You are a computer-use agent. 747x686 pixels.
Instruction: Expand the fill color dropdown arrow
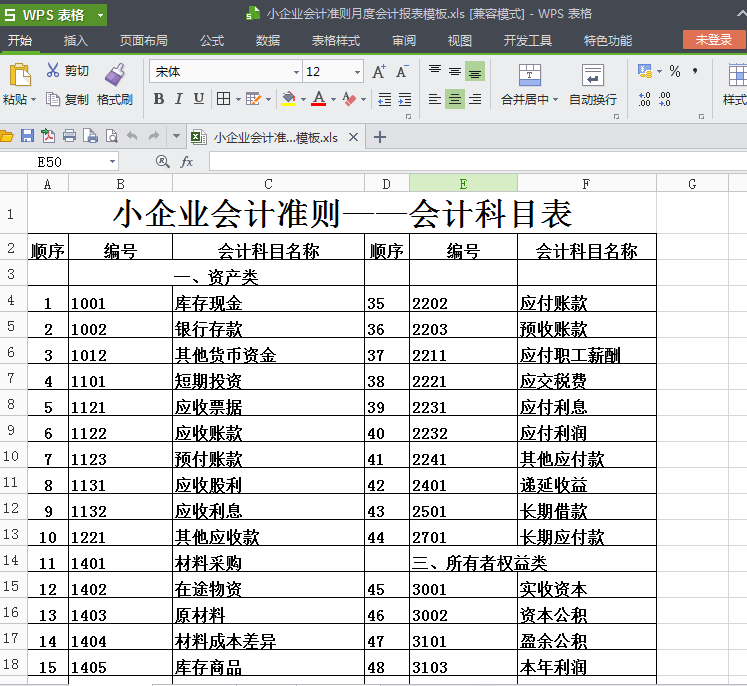pos(303,99)
